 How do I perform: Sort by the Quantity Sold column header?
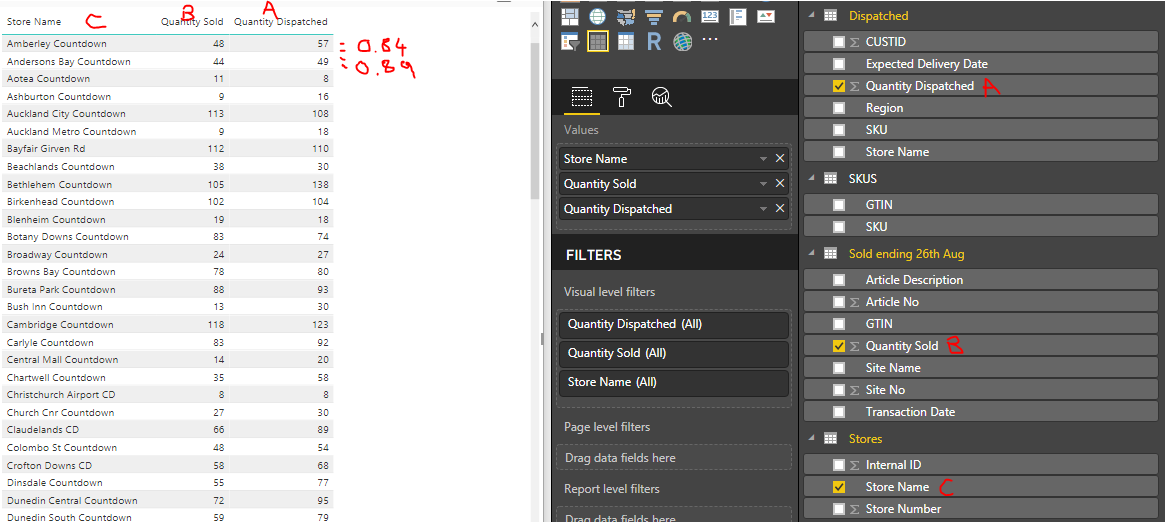click(x=192, y=22)
